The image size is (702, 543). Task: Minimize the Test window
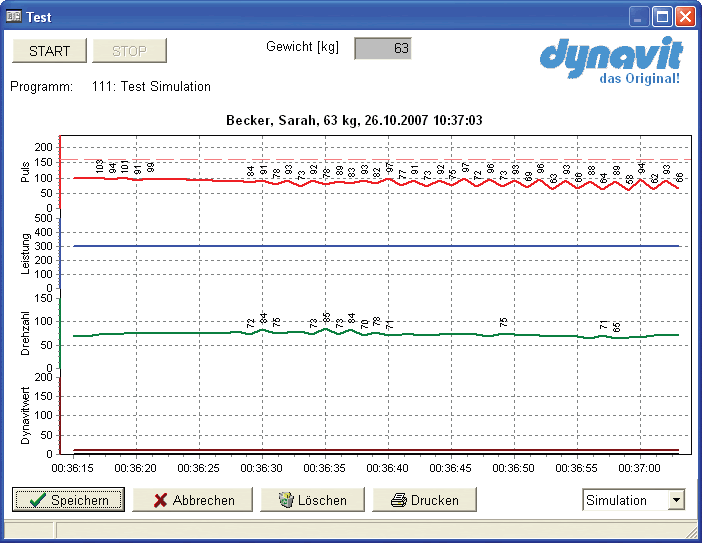[639, 17]
